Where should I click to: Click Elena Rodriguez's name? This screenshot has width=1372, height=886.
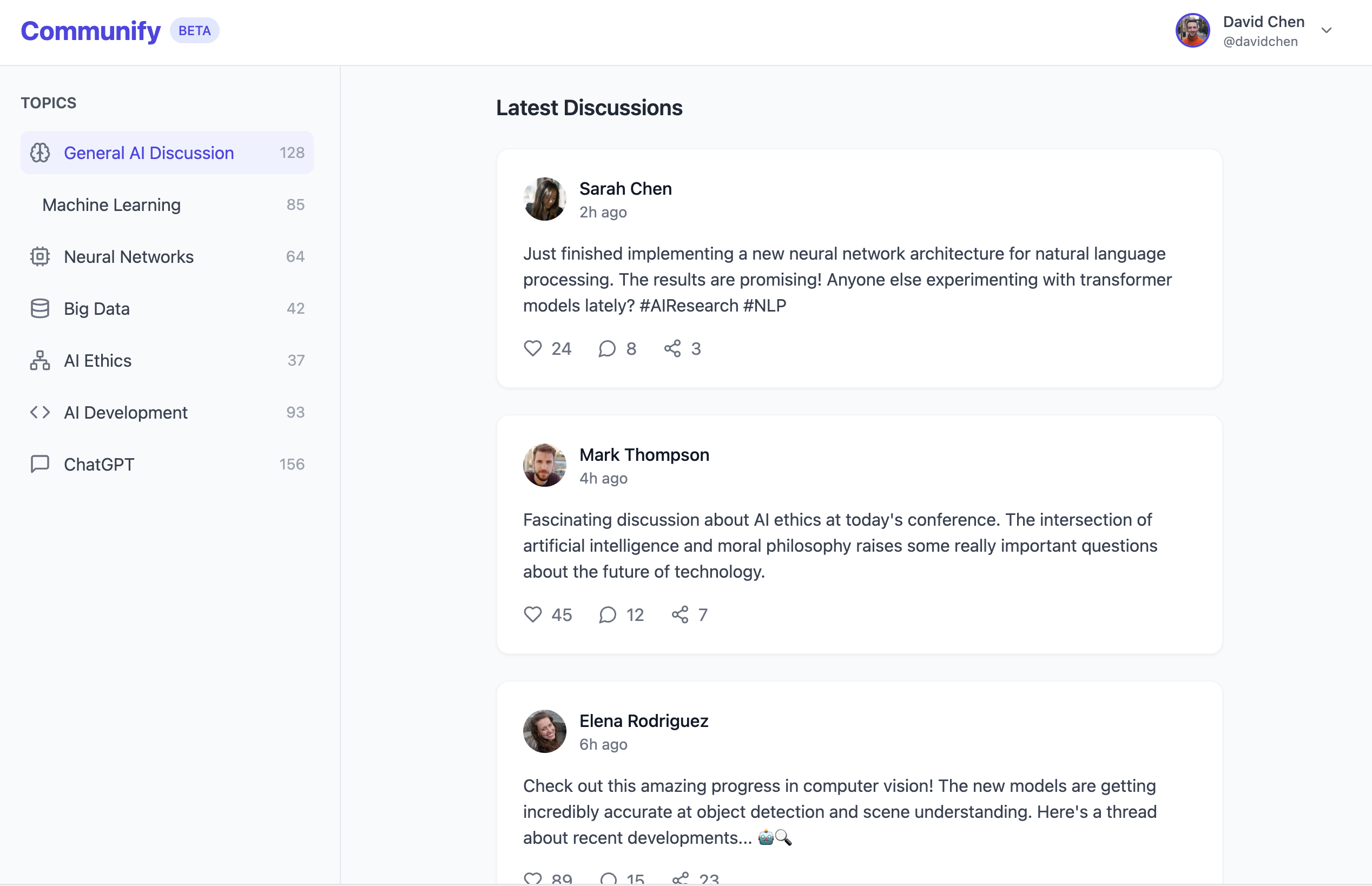tap(644, 721)
